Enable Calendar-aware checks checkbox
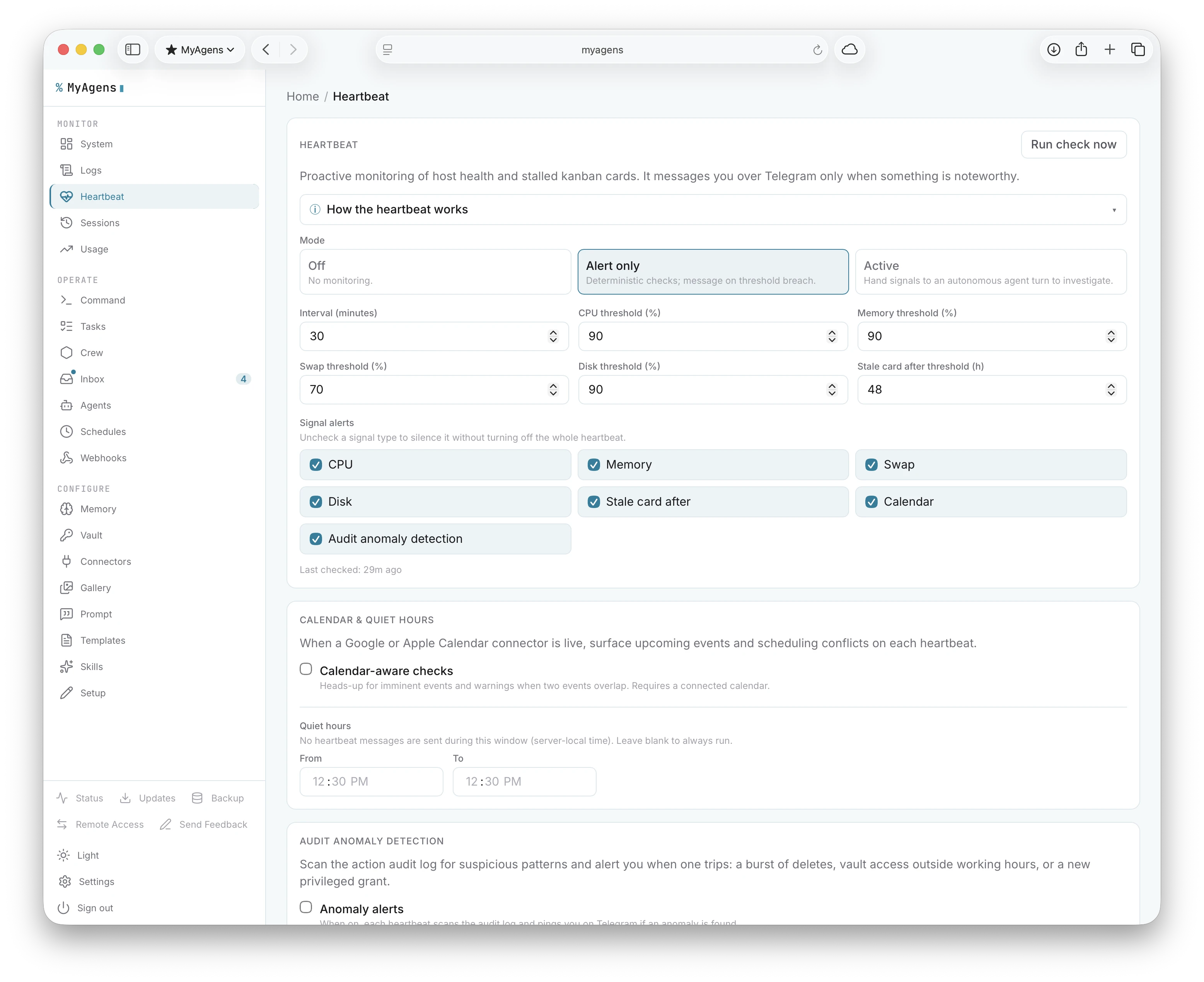 pos(306,669)
